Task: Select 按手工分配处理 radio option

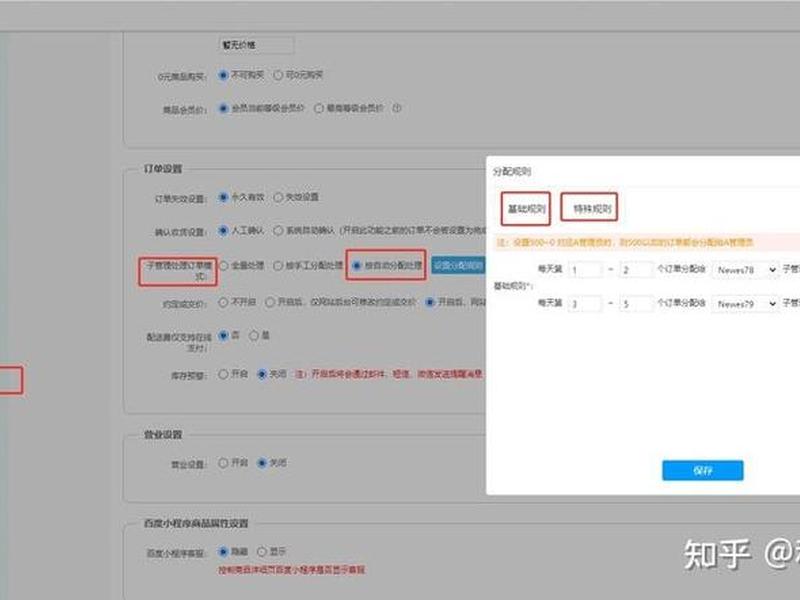Action: tap(278, 265)
